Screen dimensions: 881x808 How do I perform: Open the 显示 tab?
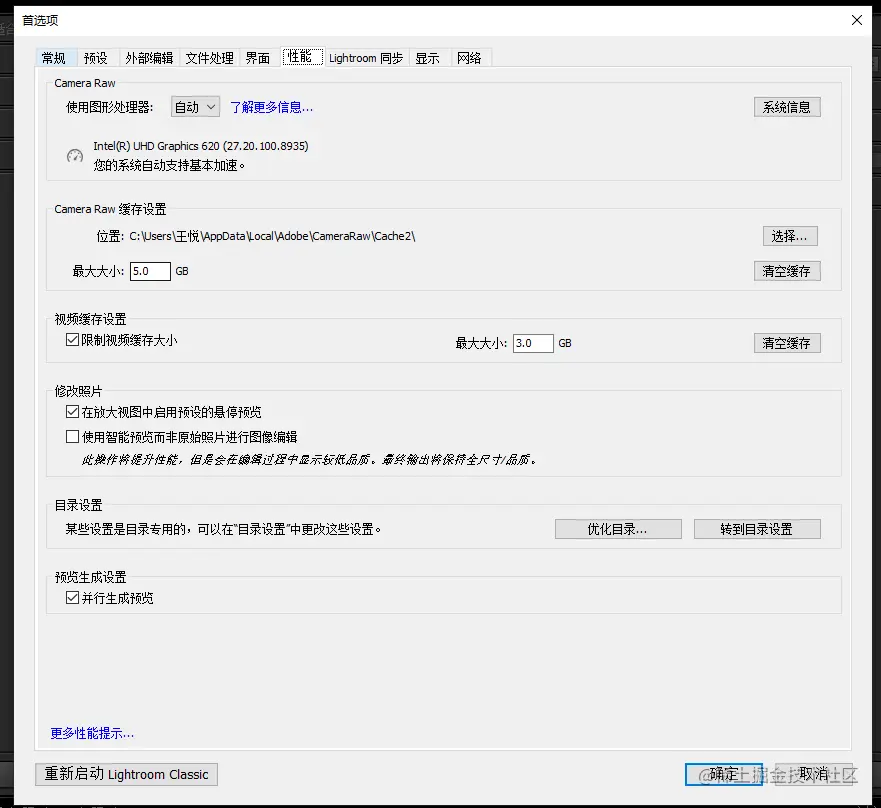pos(428,58)
